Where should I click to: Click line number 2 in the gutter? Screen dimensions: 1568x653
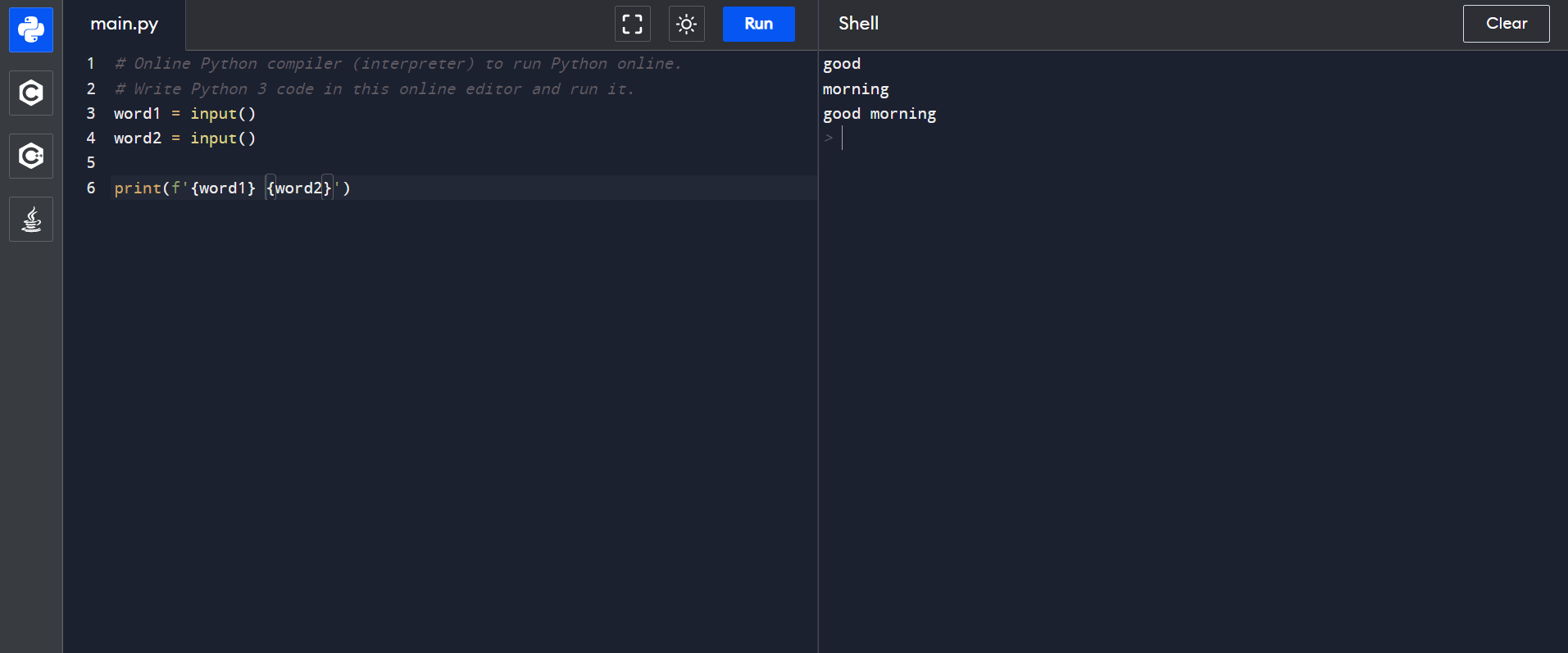coord(91,89)
